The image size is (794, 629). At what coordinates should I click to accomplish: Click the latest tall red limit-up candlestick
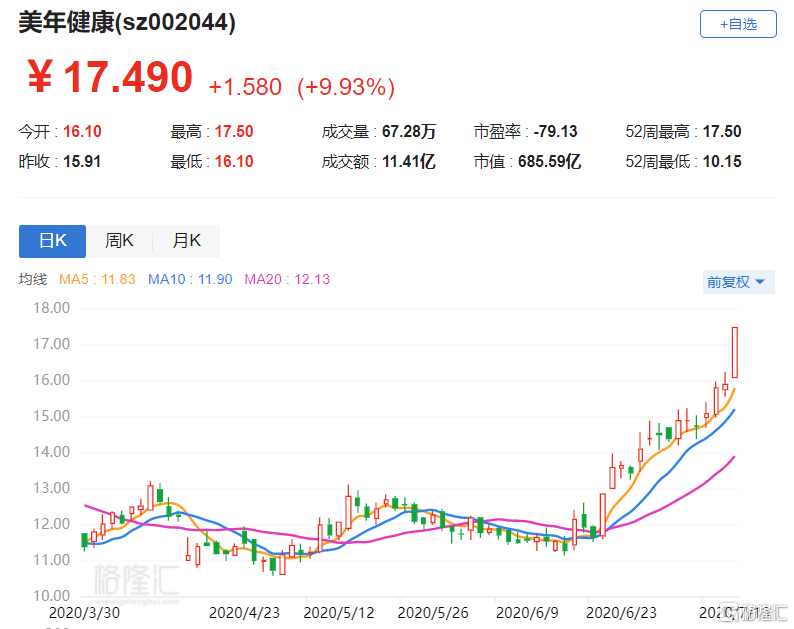click(735, 352)
